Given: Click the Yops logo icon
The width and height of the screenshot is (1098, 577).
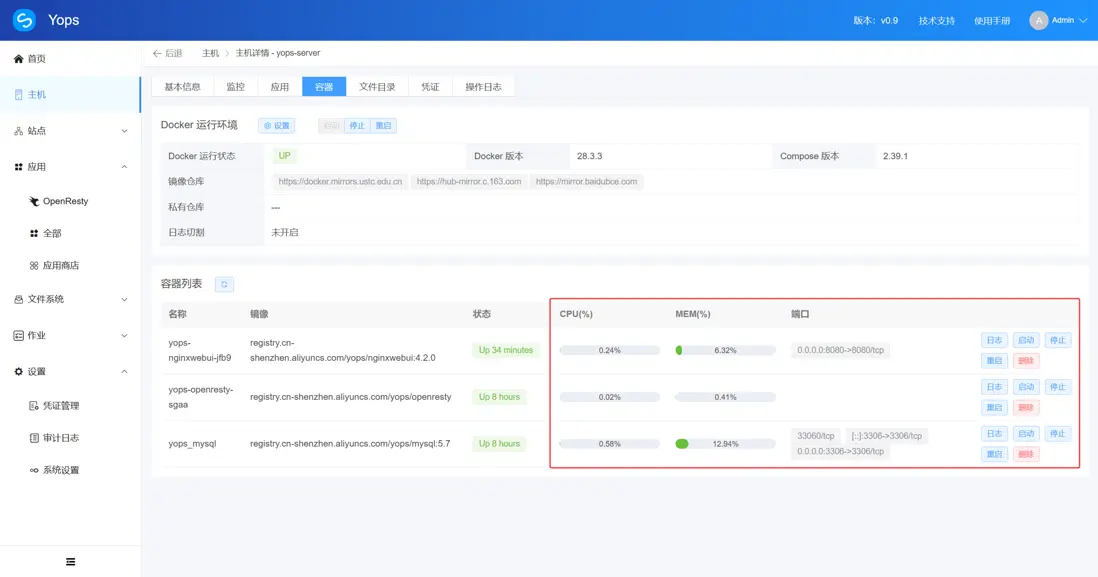Looking at the screenshot, I should [24, 20].
